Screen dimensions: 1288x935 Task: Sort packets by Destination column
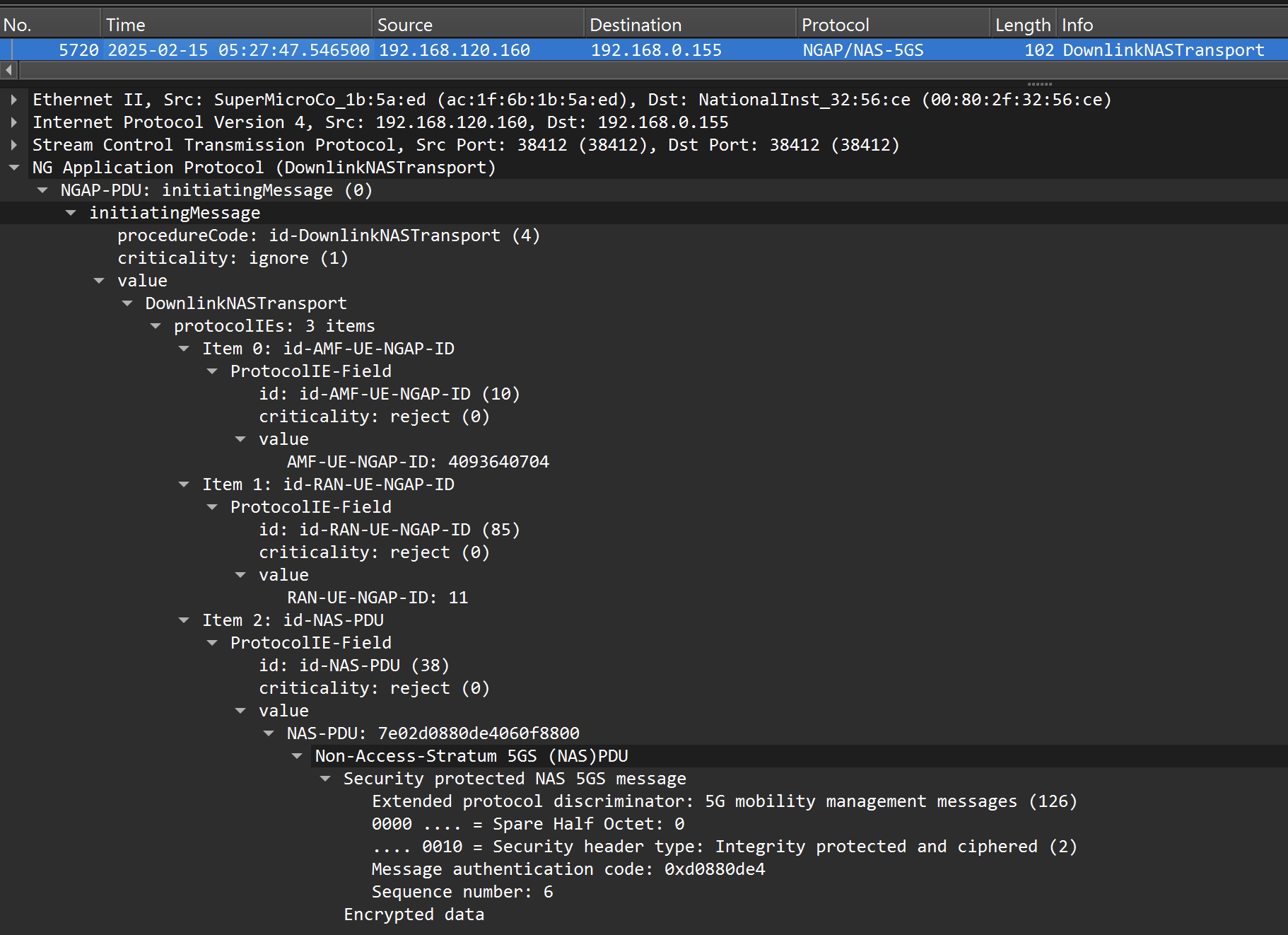click(x=691, y=25)
